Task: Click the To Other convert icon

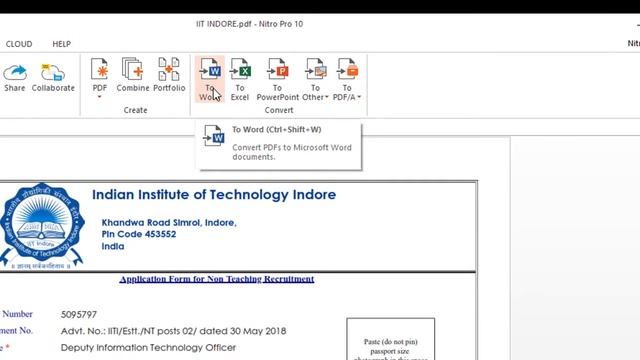Action: [315, 69]
